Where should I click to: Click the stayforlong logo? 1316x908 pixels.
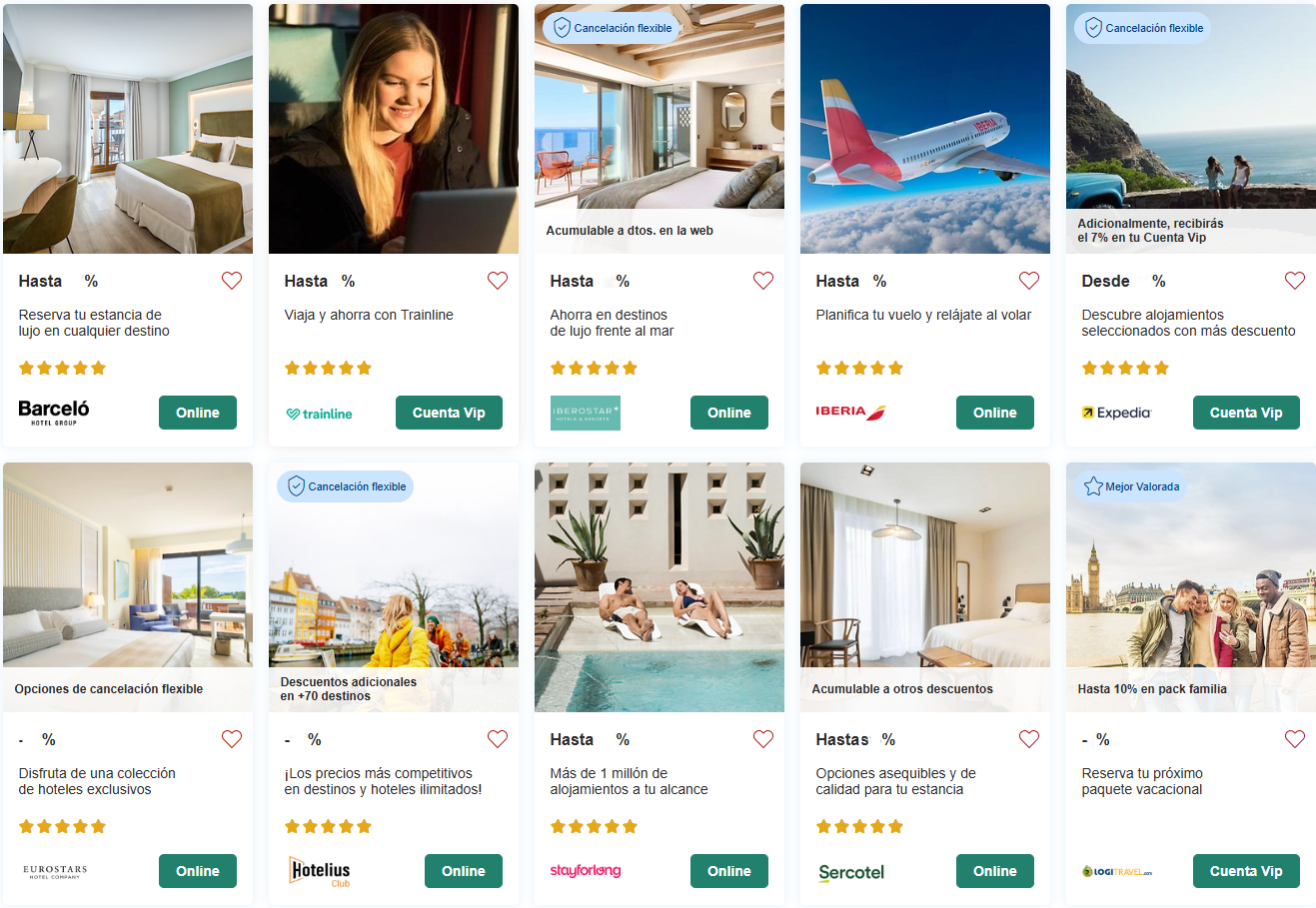click(x=586, y=870)
